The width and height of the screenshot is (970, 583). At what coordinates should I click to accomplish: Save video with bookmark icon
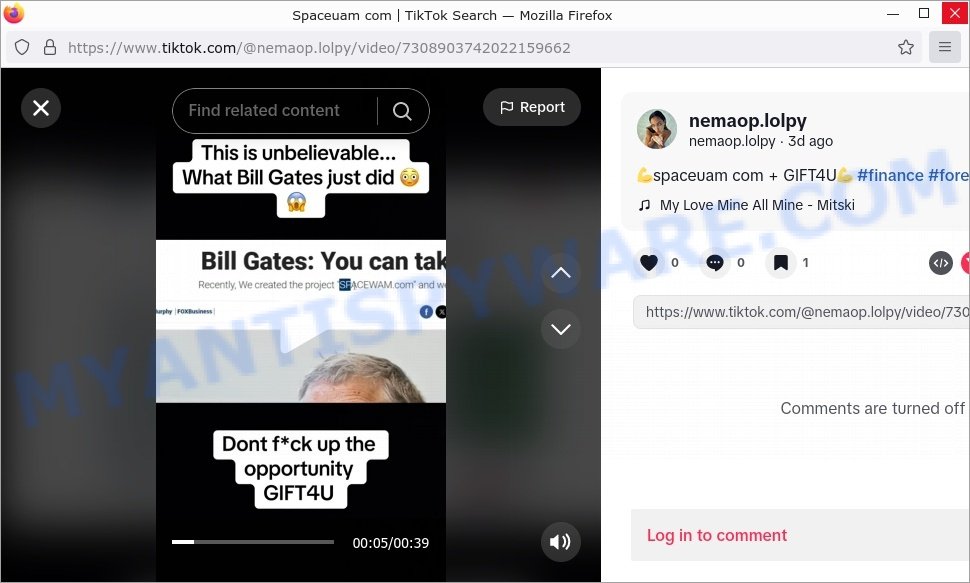(x=781, y=263)
